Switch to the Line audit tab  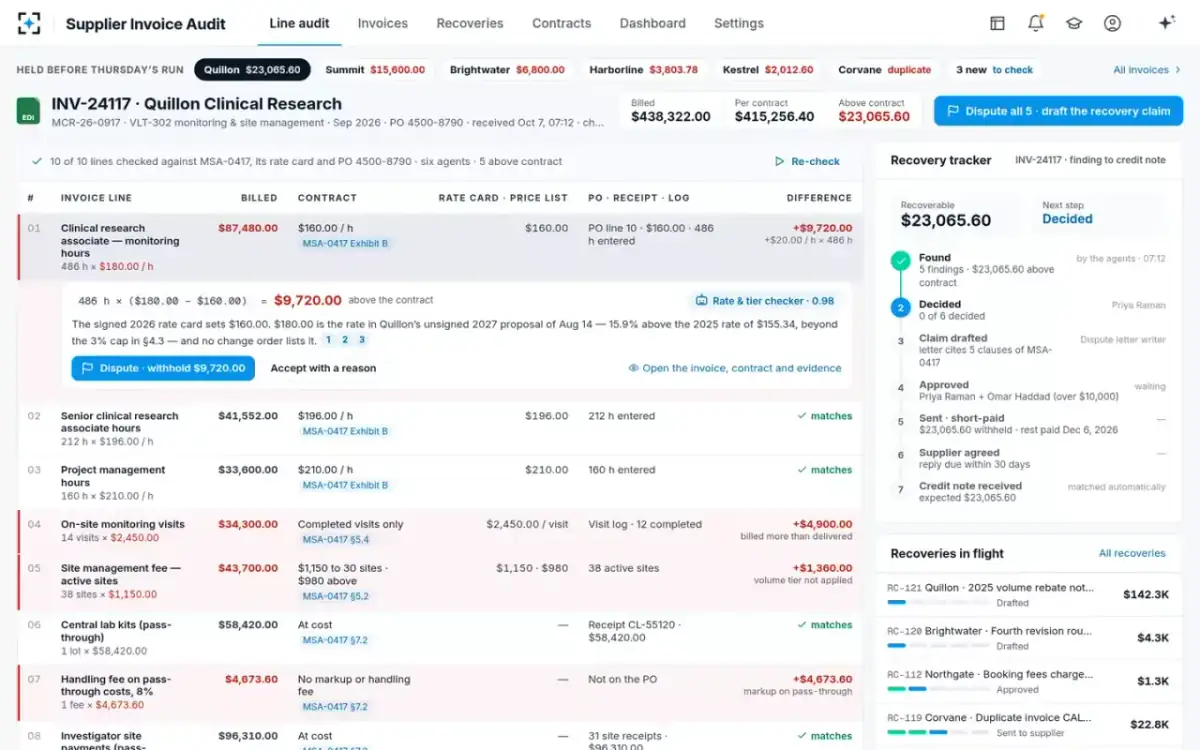coord(299,23)
